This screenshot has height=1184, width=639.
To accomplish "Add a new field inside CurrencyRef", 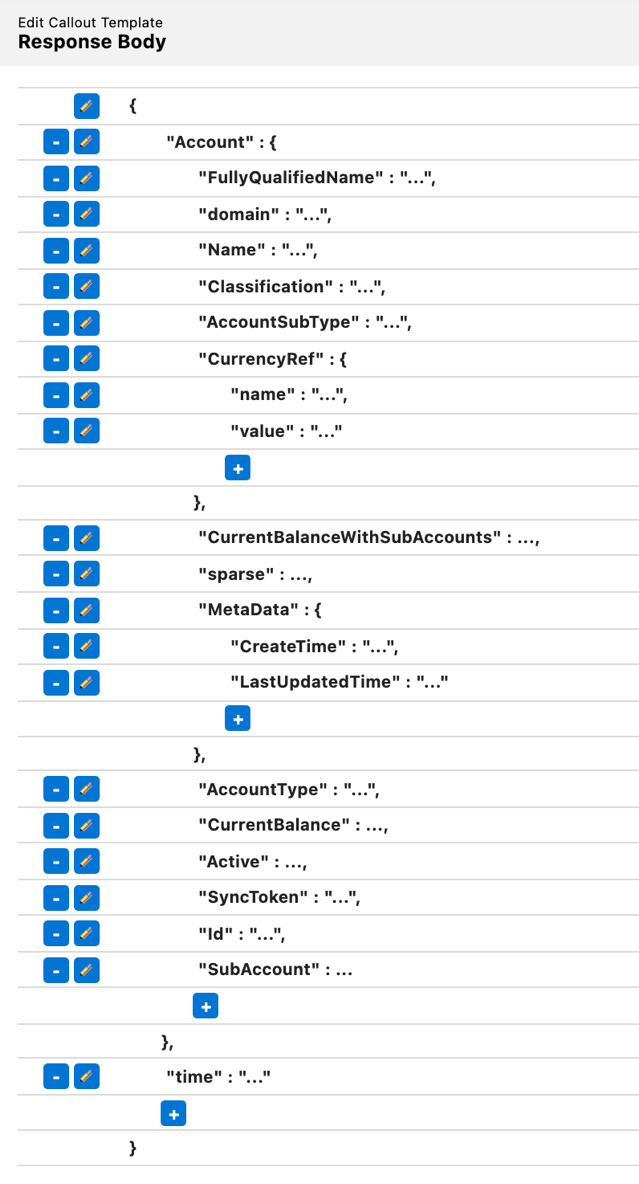I will click(237, 467).
